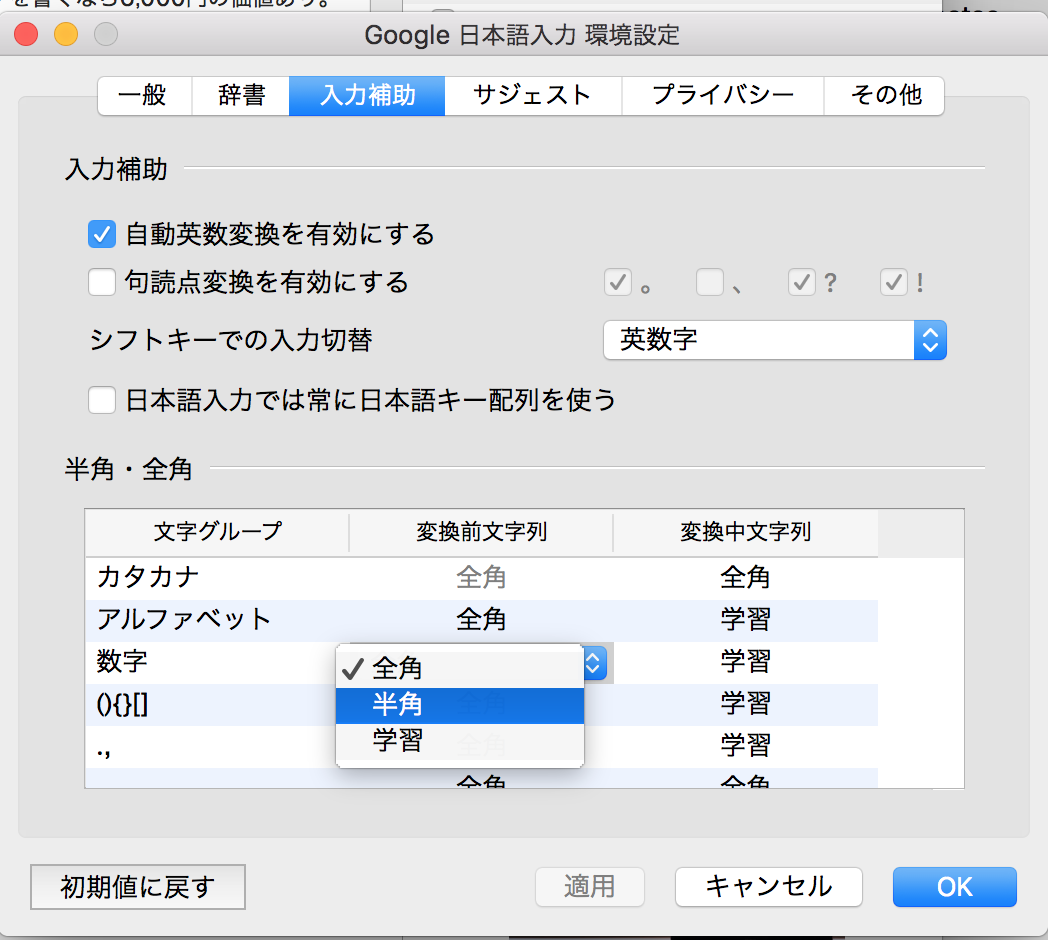Confirm with the OK button
This screenshot has height=940, width=1048.
(954, 887)
